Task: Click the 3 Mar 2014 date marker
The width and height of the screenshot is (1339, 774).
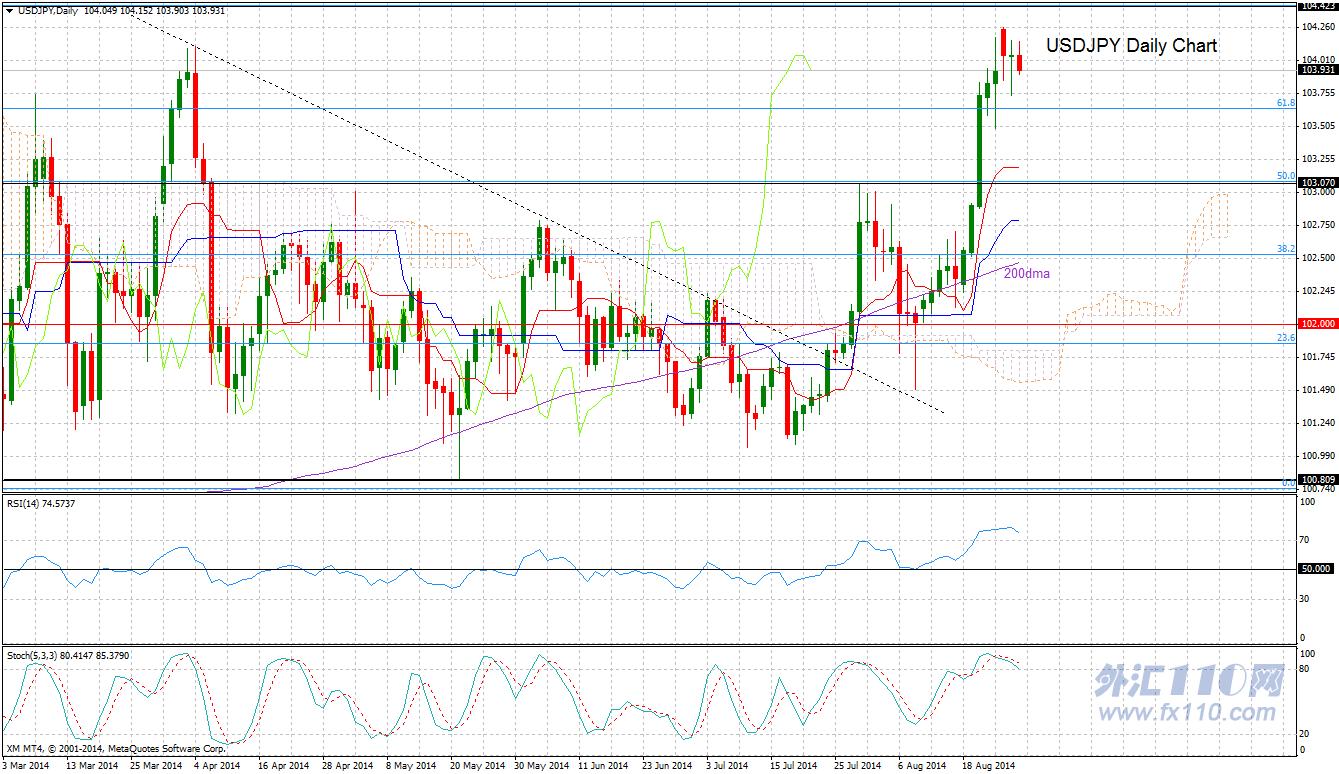Action: pyautogui.click(x=27, y=766)
